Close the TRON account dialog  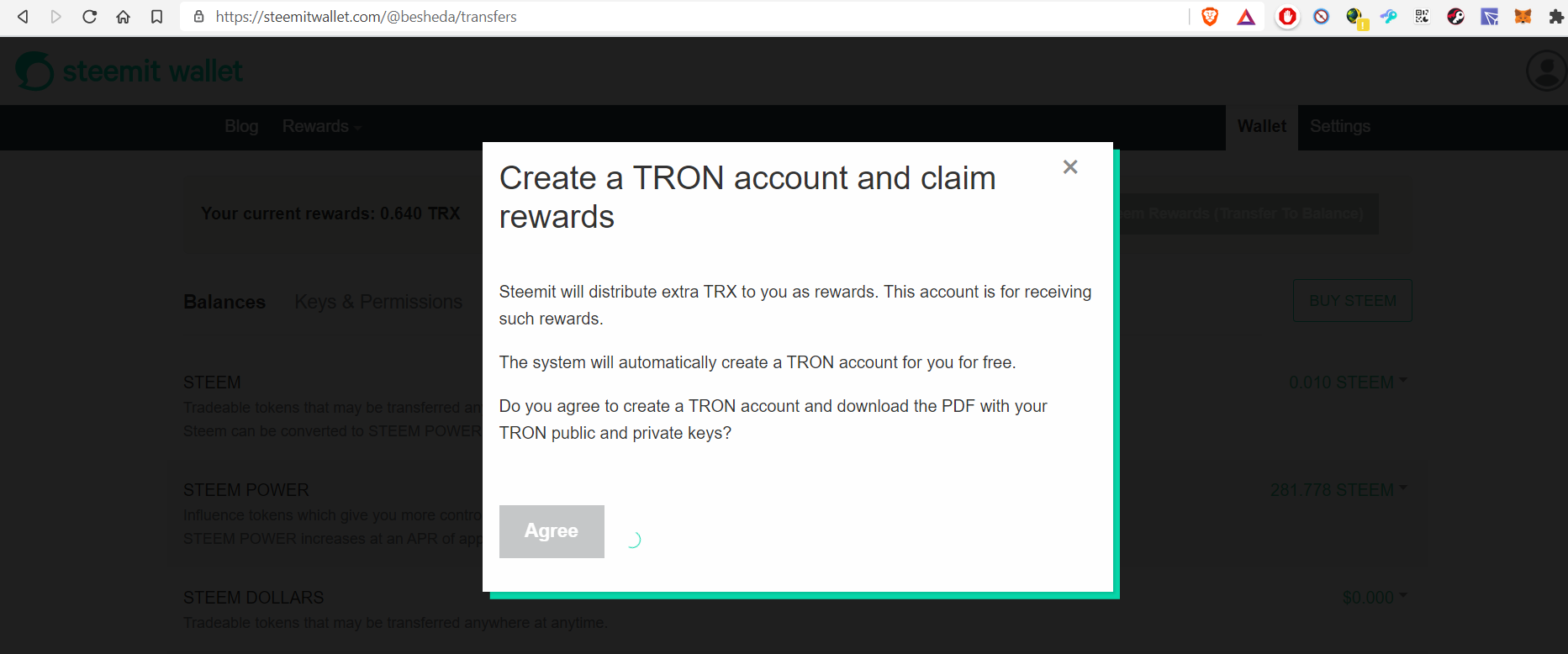pyautogui.click(x=1070, y=166)
